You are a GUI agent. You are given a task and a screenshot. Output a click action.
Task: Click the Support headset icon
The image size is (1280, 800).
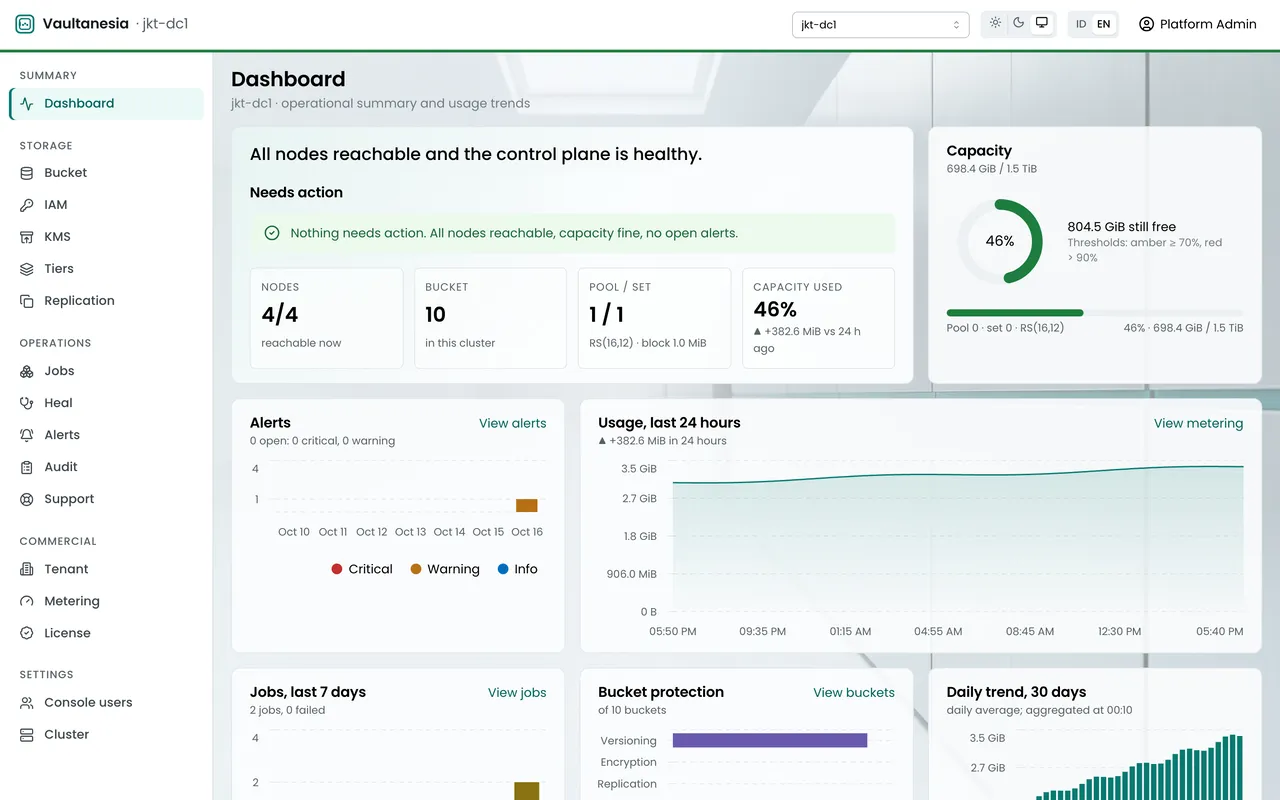(x=27, y=499)
